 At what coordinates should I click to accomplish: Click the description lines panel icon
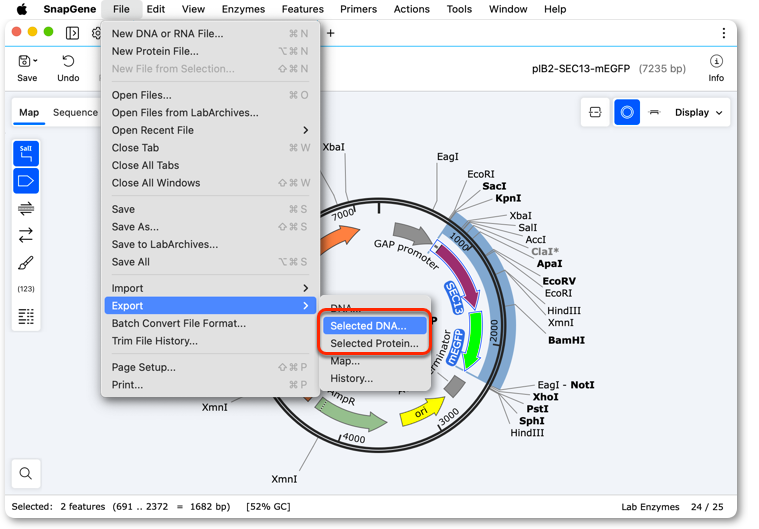(26, 316)
